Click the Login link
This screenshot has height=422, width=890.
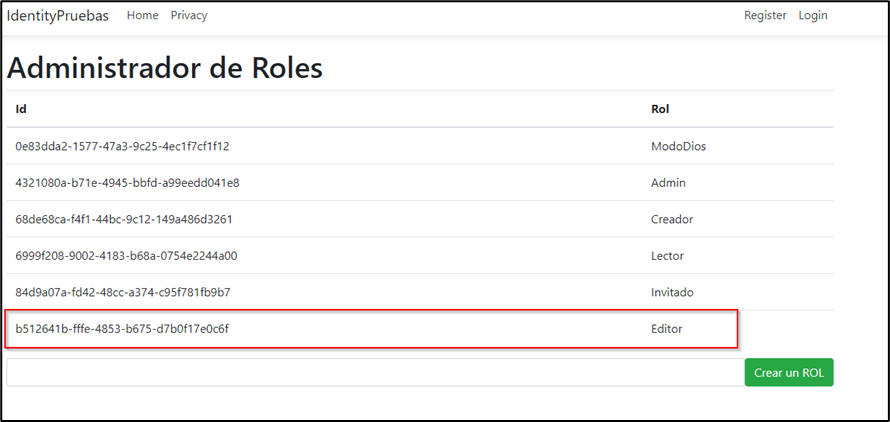tap(813, 16)
